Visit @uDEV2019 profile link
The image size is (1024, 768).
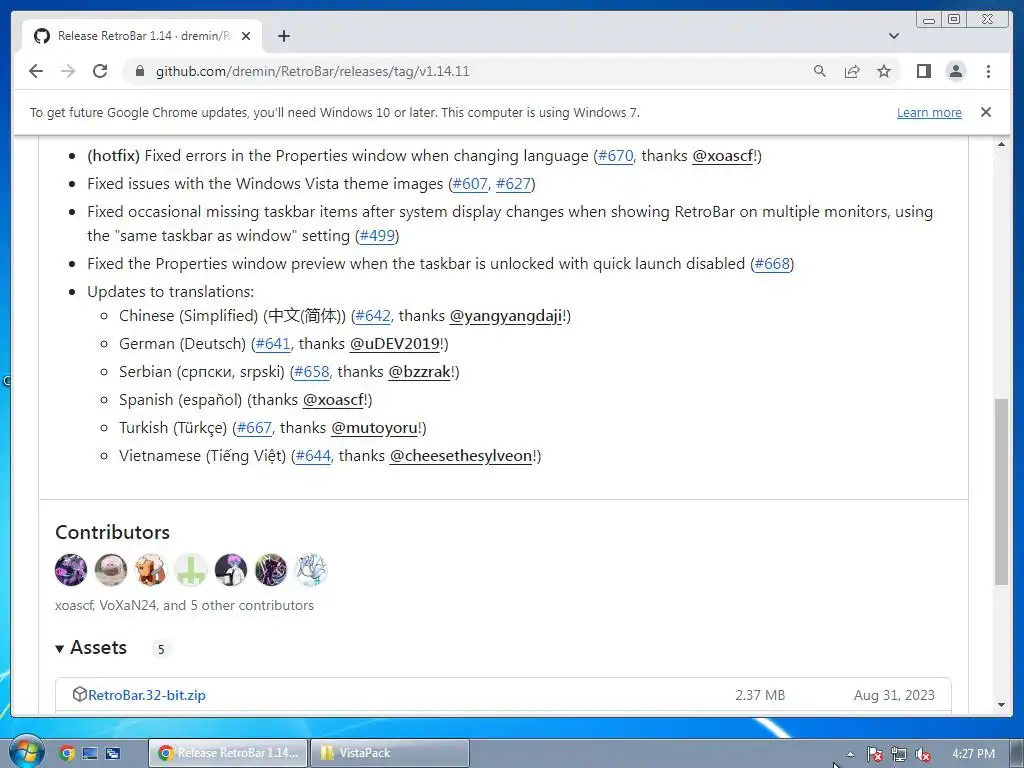pos(394,344)
